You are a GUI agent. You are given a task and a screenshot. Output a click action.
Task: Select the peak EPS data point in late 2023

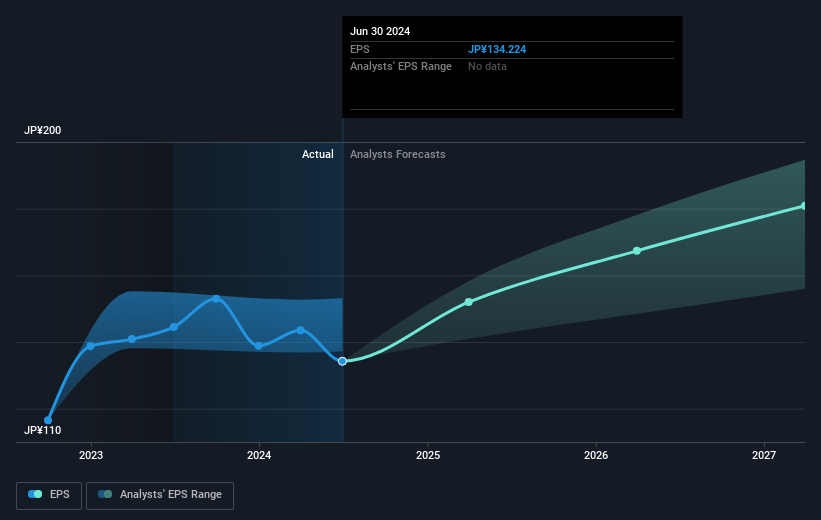216,299
